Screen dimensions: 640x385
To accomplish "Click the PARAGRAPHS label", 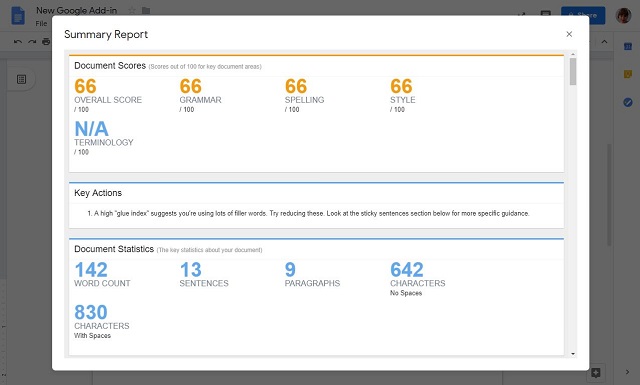I will [312, 283].
